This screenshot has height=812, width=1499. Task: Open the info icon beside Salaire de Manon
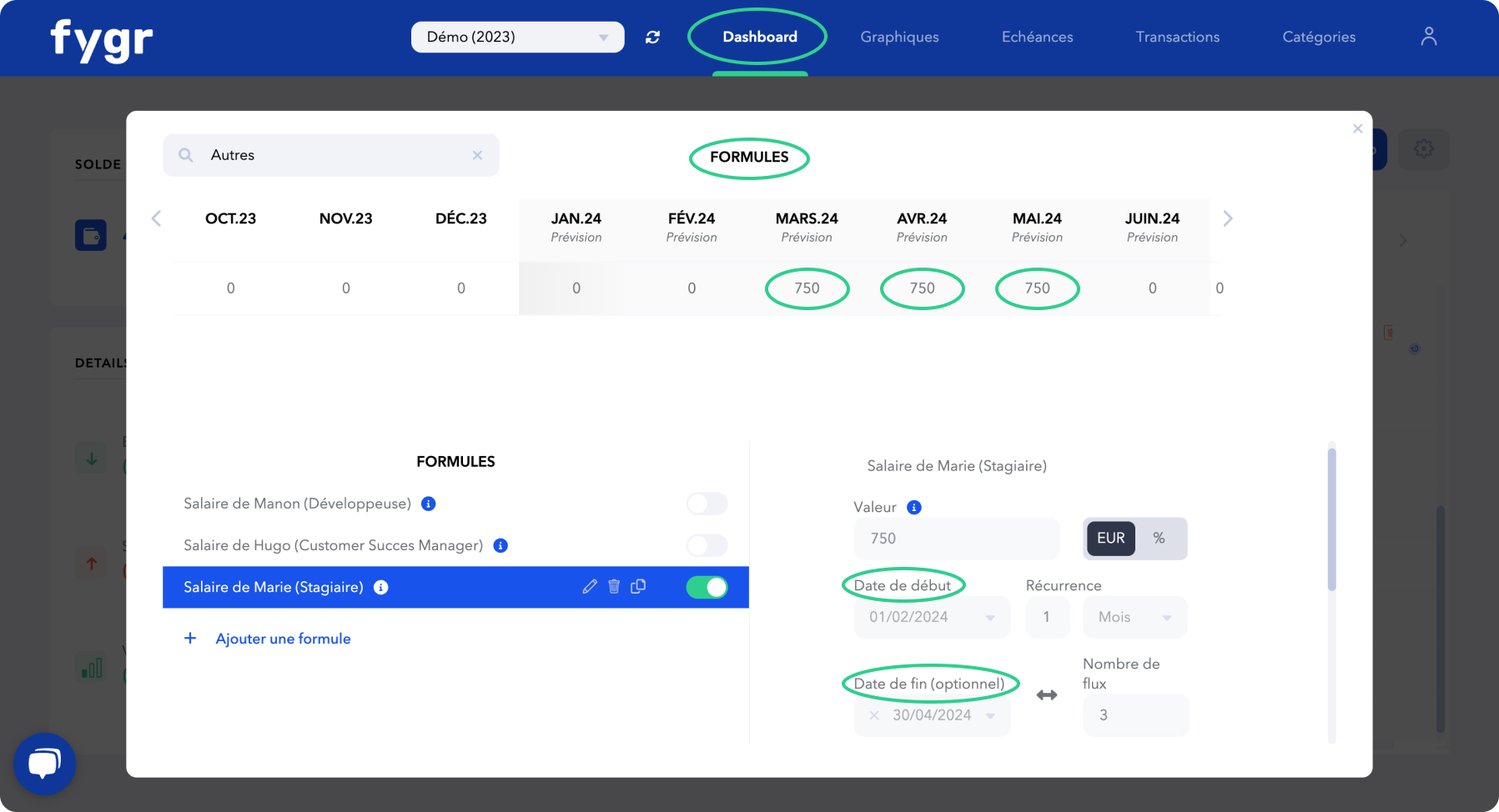coord(429,504)
